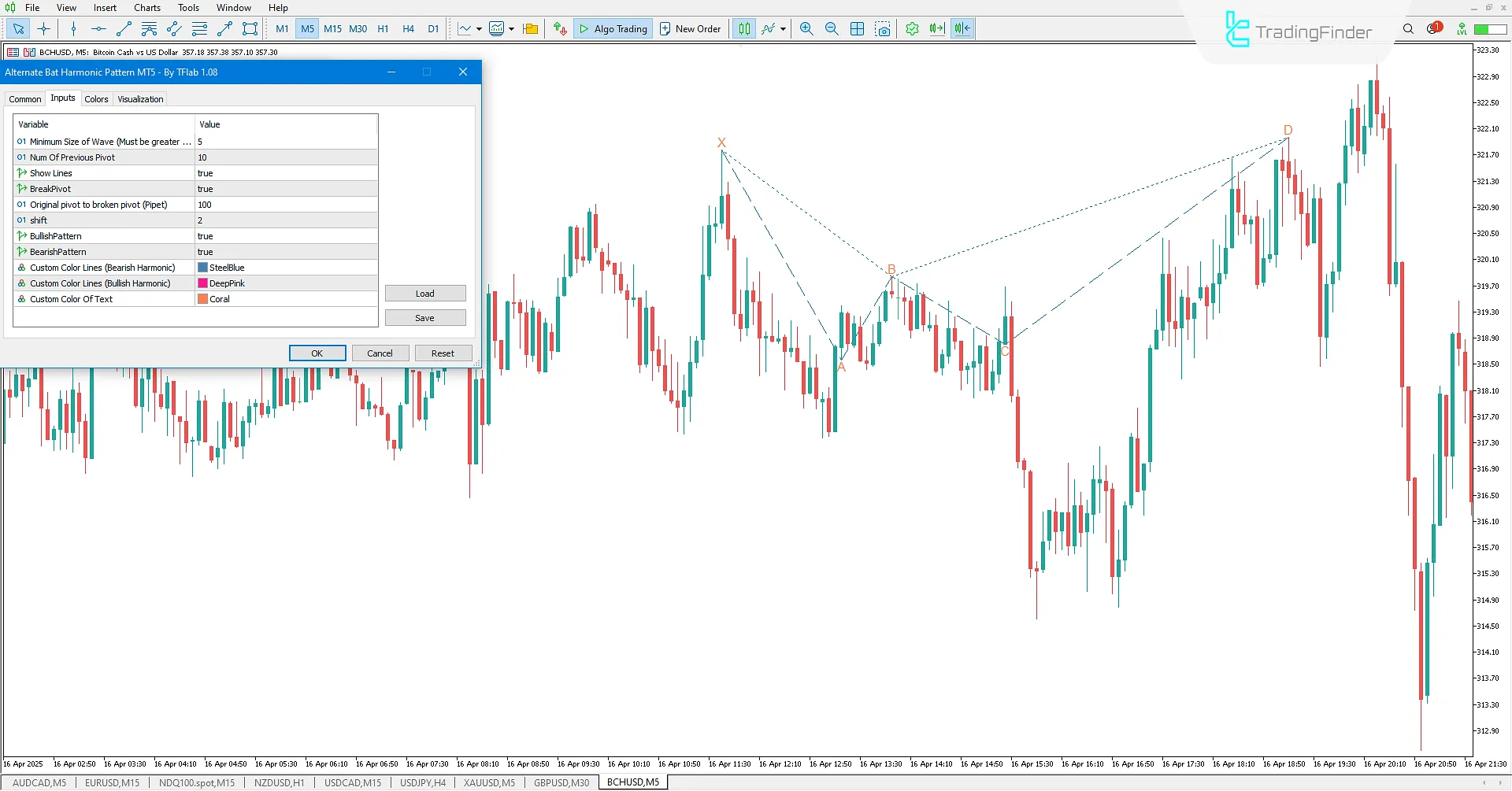Toggle the BearishPattern true value

285,252
